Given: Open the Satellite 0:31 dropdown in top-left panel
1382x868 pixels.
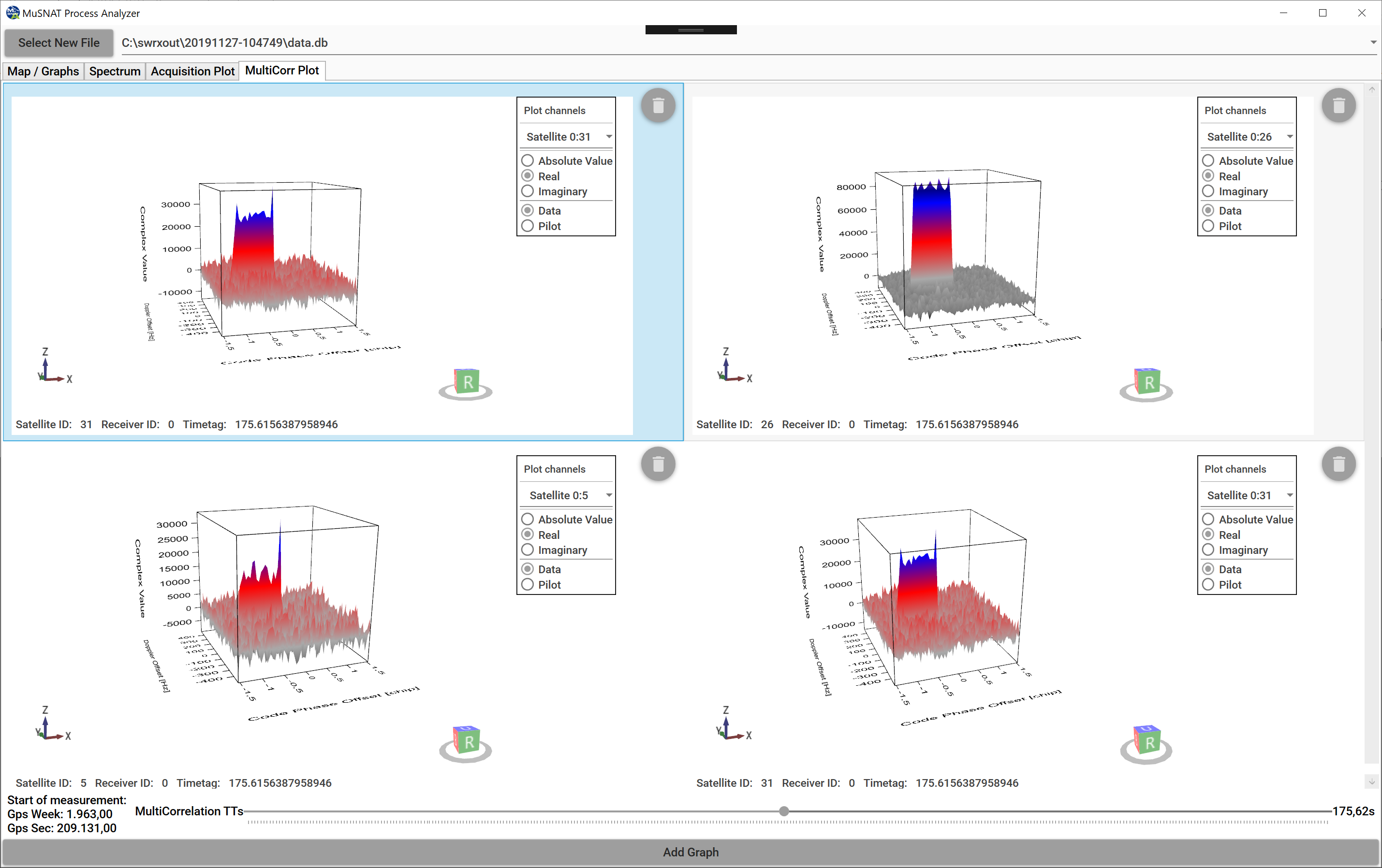Looking at the screenshot, I should (566, 137).
